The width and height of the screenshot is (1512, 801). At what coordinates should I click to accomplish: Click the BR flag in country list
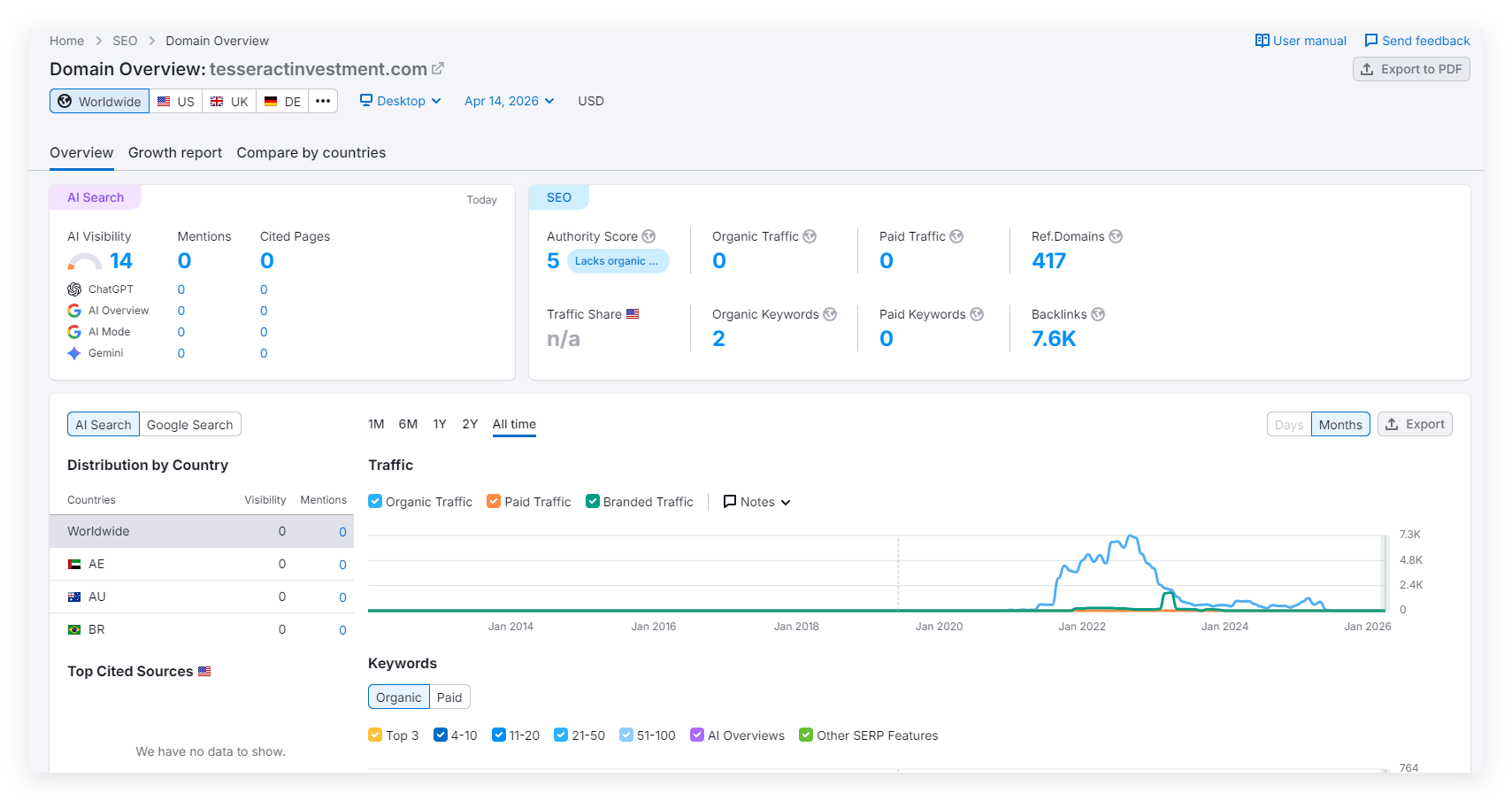(74, 629)
